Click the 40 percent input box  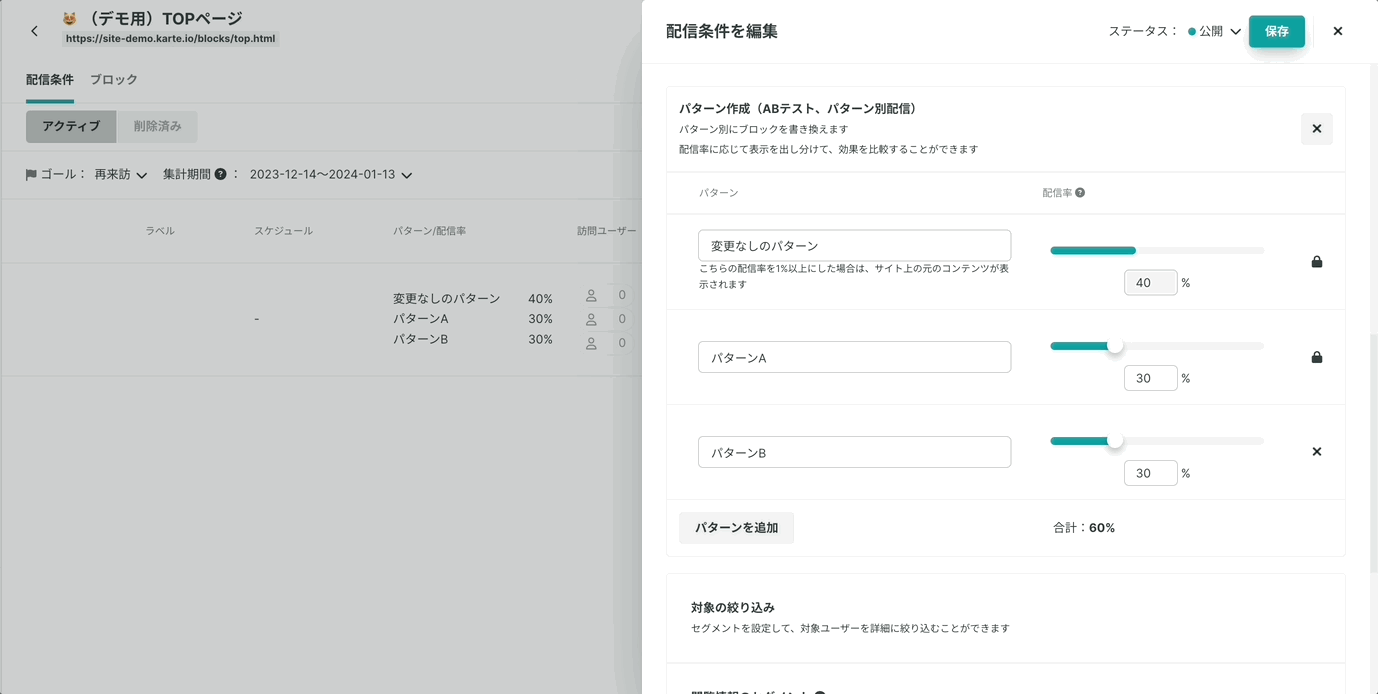point(1150,283)
